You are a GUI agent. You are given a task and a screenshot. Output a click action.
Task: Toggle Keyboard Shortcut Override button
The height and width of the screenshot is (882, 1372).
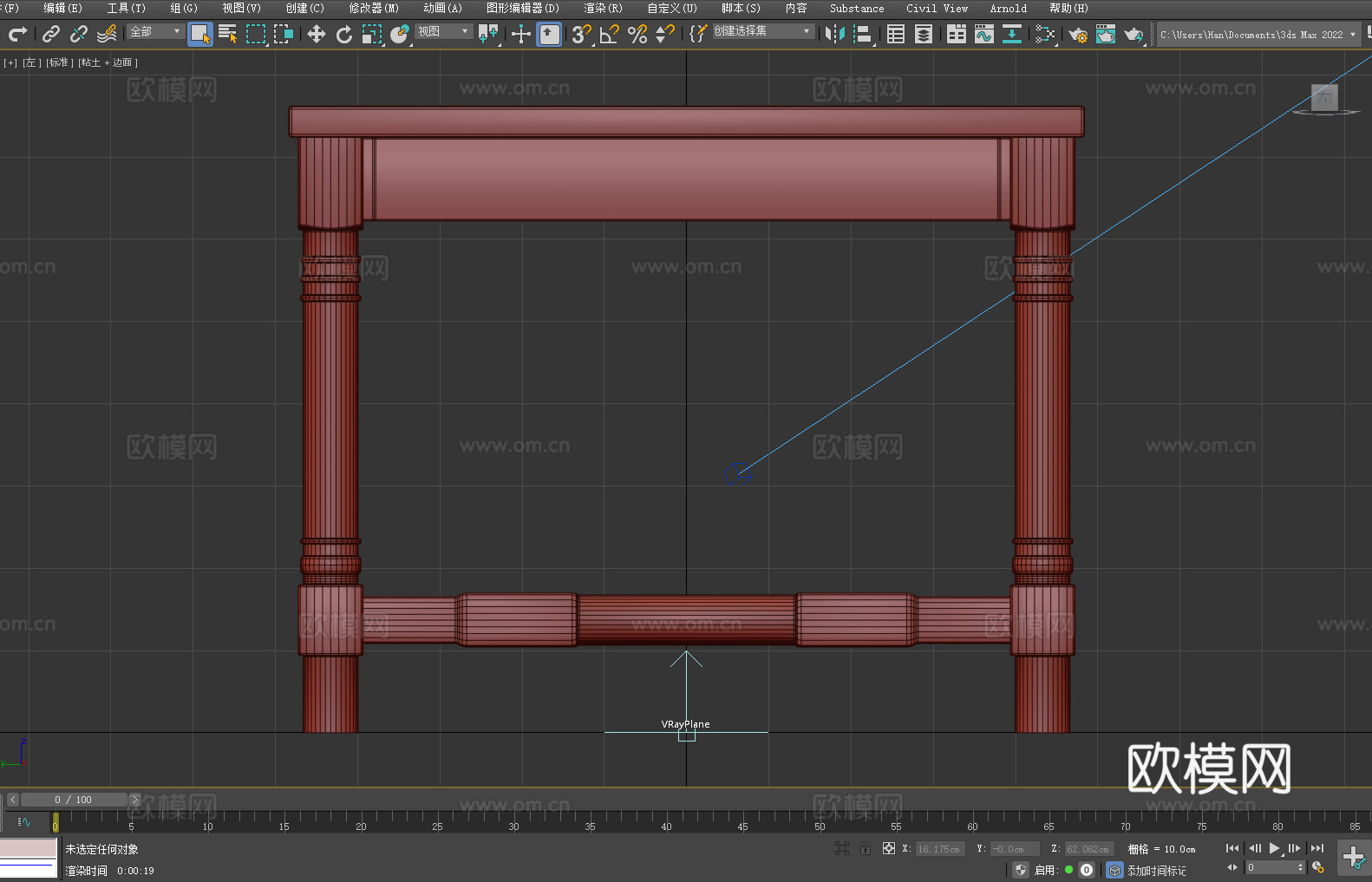coord(549,34)
